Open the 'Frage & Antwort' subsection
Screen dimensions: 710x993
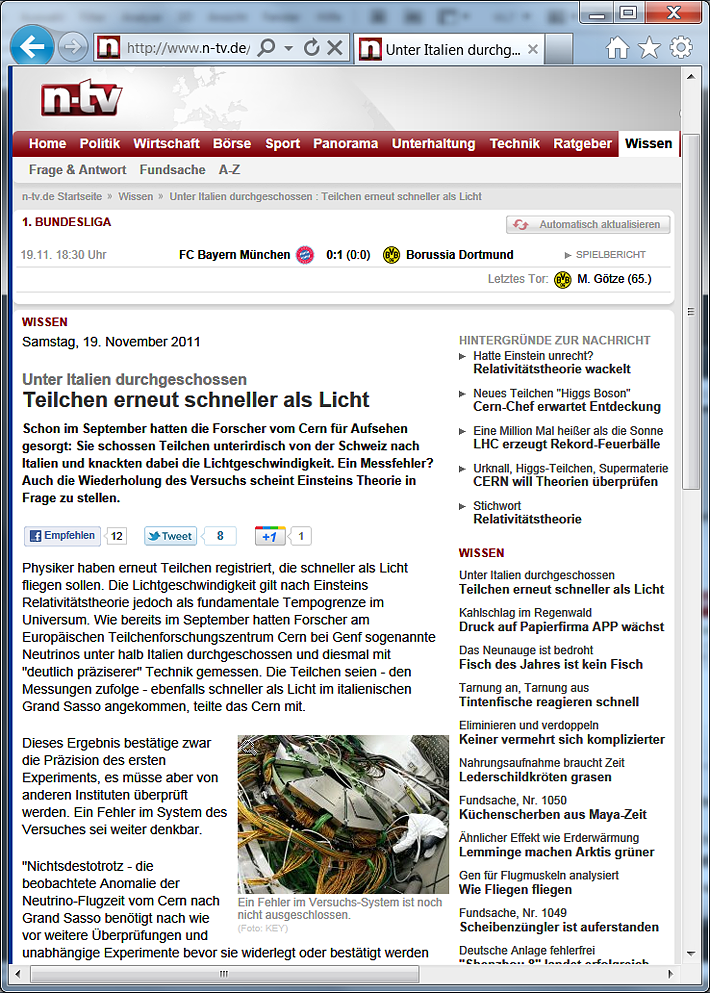pos(77,170)
